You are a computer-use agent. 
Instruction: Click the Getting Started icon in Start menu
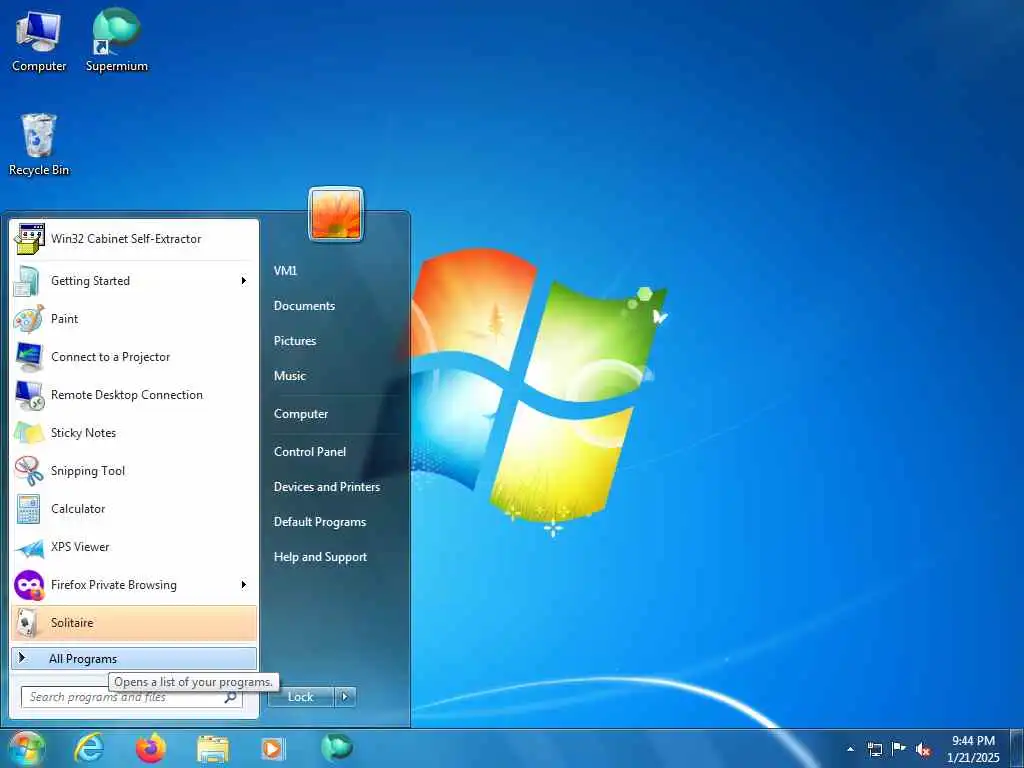[x=29, y=281]
